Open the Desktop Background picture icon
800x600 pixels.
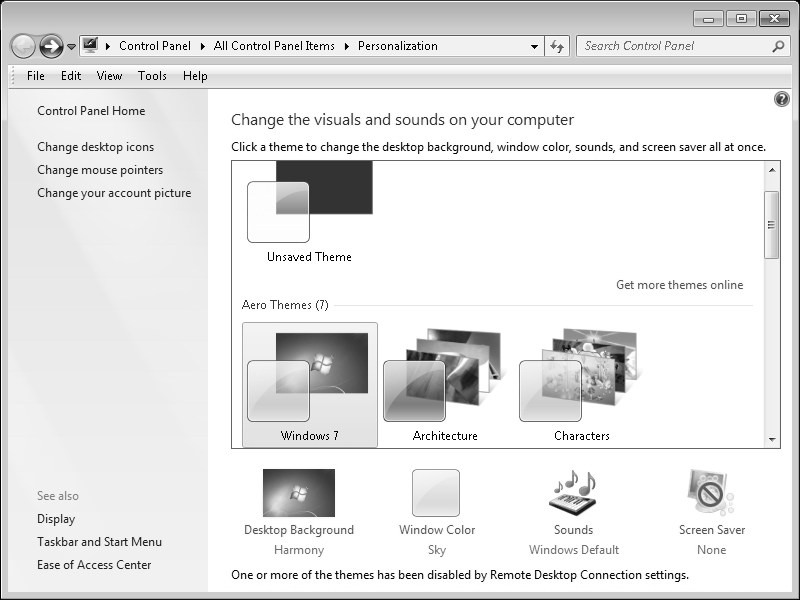pyautogui.click(x=298, y=493)
